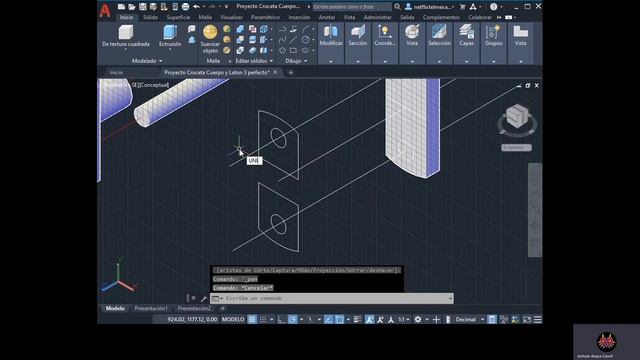Click the command line input field
The image size is (640, 360).
(331, 298)
